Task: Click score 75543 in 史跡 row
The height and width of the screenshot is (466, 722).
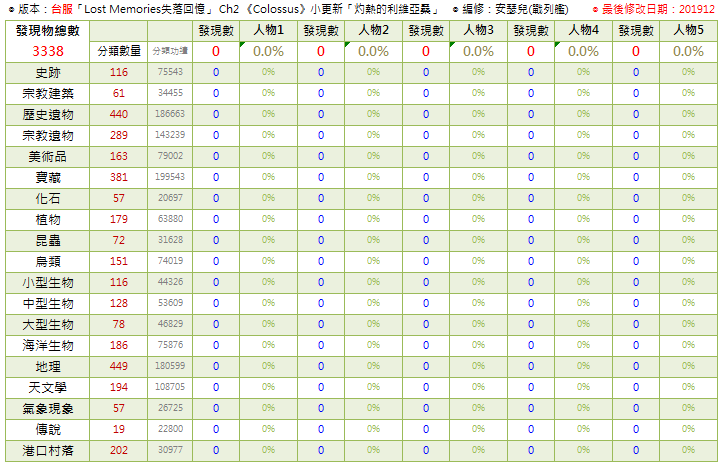Action: tap(170, 72)
